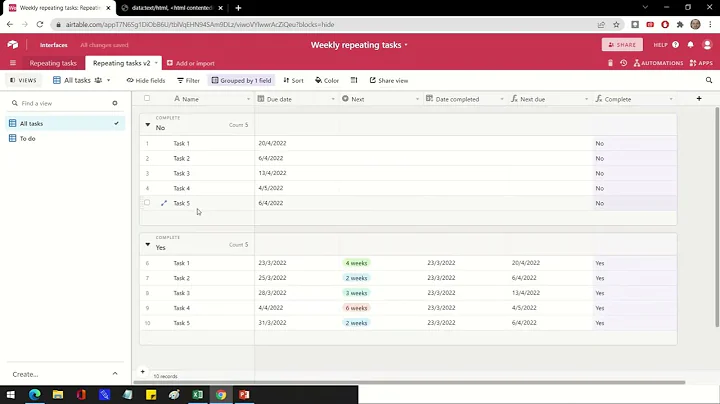This screenshot has height=404, width=720.
Task: Click the search magnifier icon in view bar
Action: pyautogui.click(x=709, y=80)
